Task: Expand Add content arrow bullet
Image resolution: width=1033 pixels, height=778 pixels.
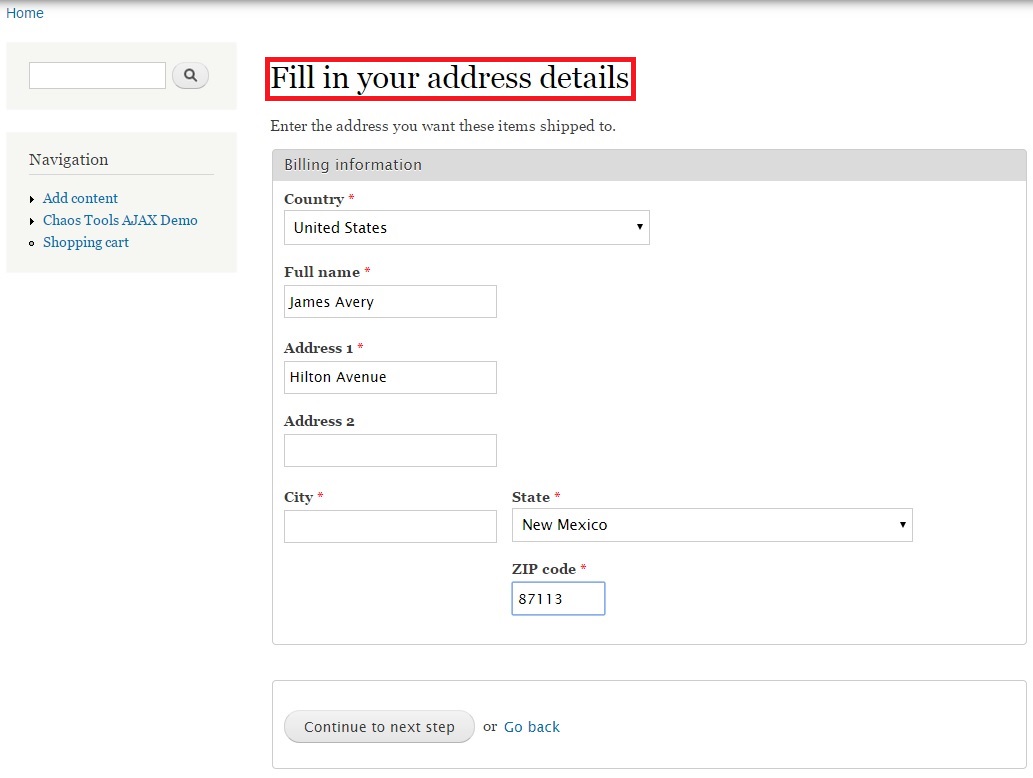Action: tap(32, 199)
